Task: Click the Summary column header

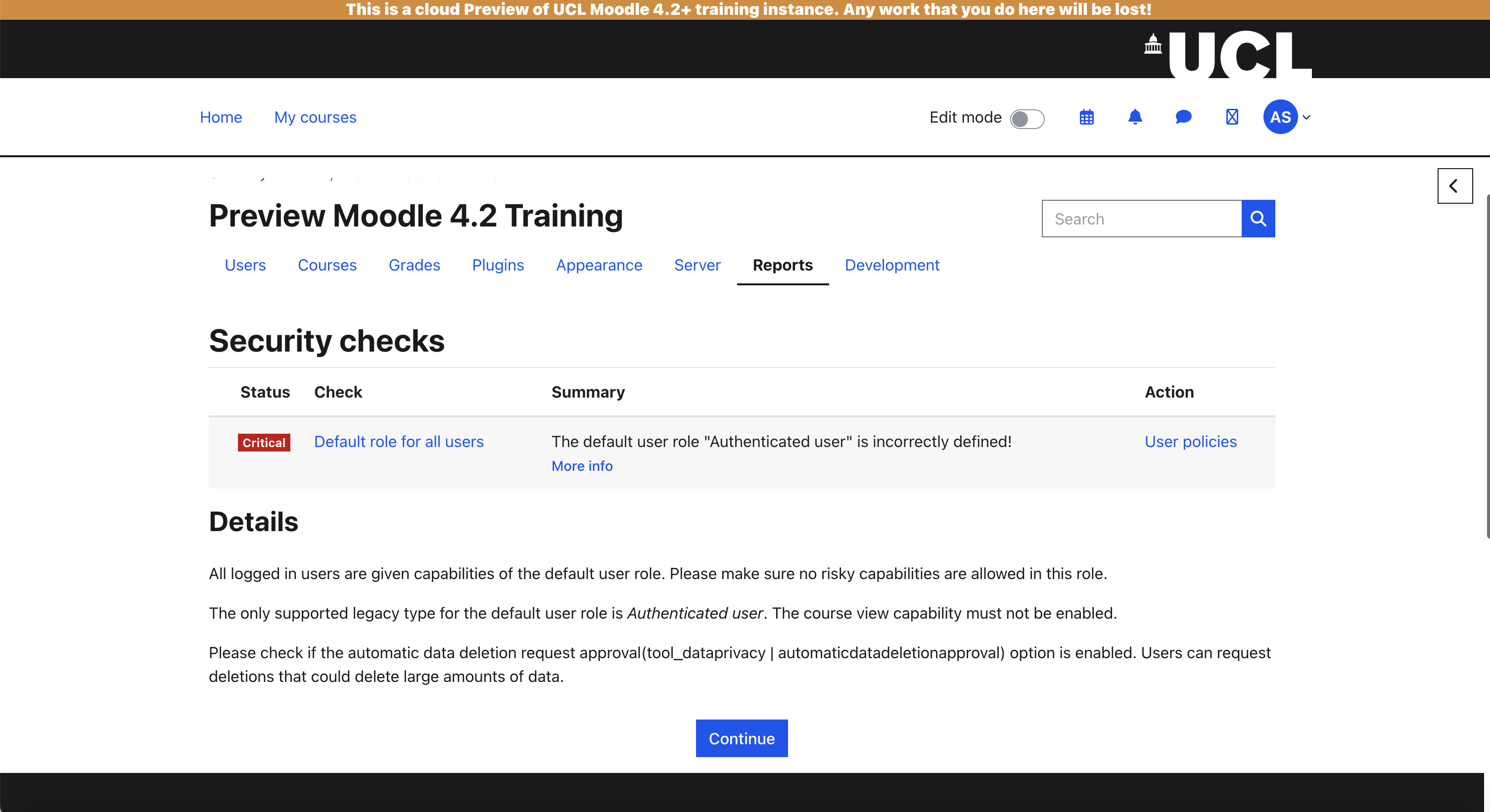Action: click(588, 392)
